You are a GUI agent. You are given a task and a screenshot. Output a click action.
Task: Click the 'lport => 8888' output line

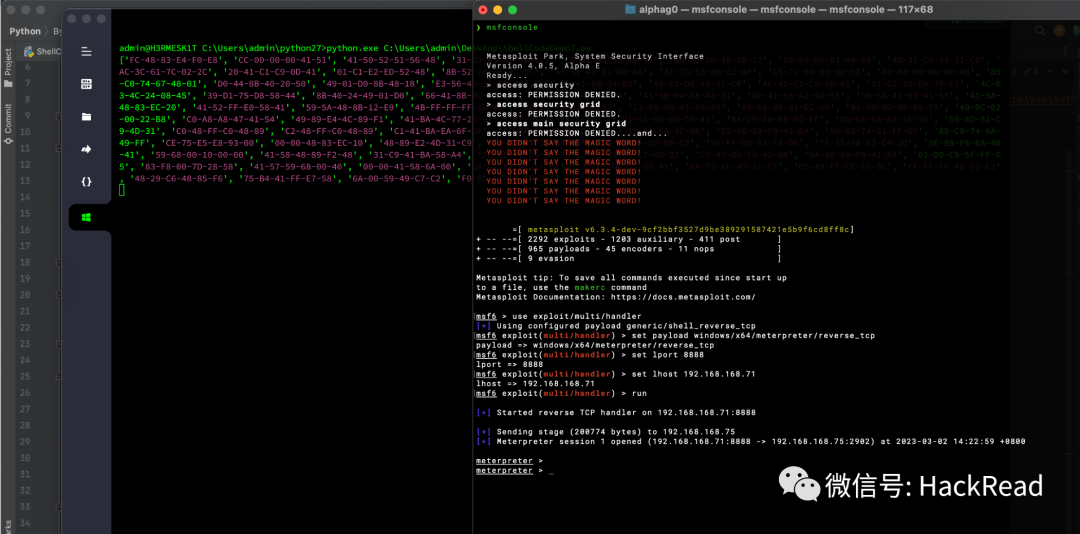click(509, 364)
